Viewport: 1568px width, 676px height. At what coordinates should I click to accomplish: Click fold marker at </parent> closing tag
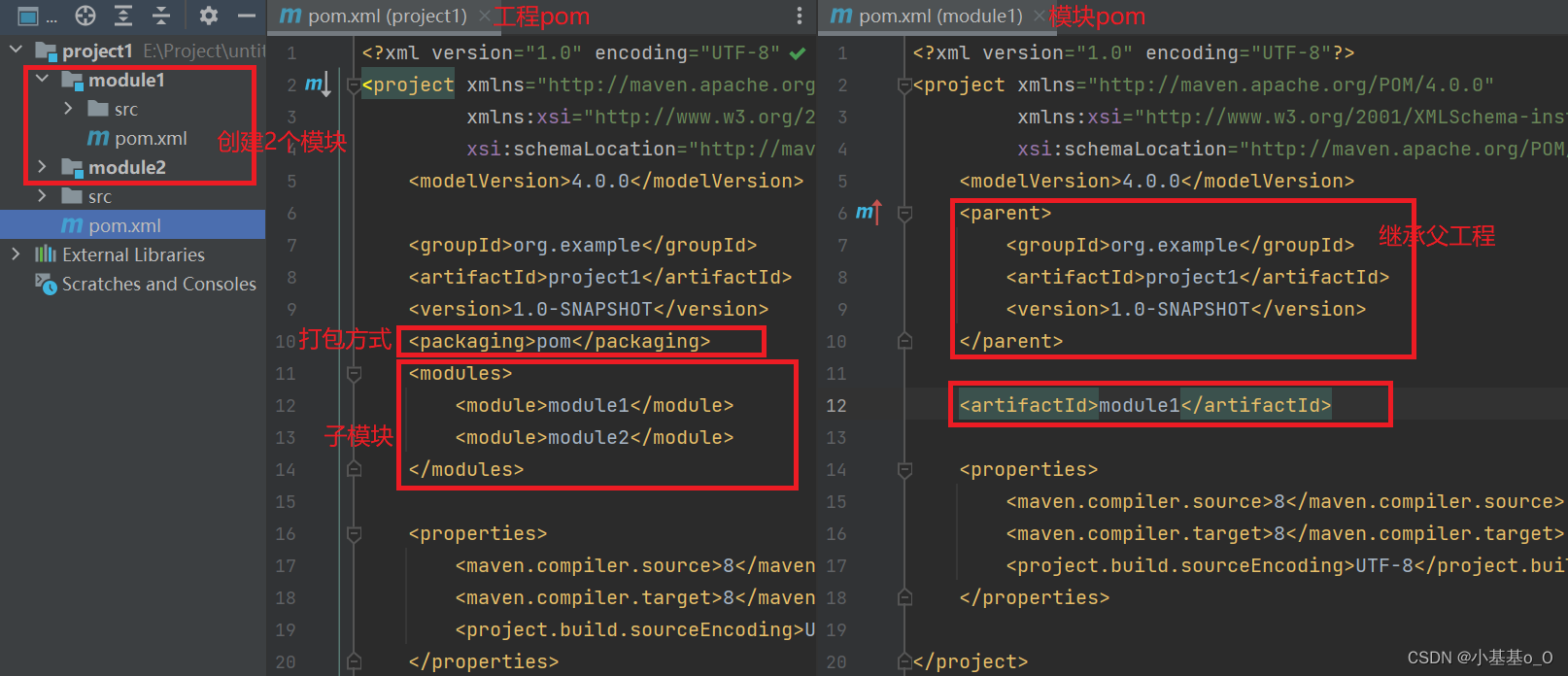tap(904, 342)
